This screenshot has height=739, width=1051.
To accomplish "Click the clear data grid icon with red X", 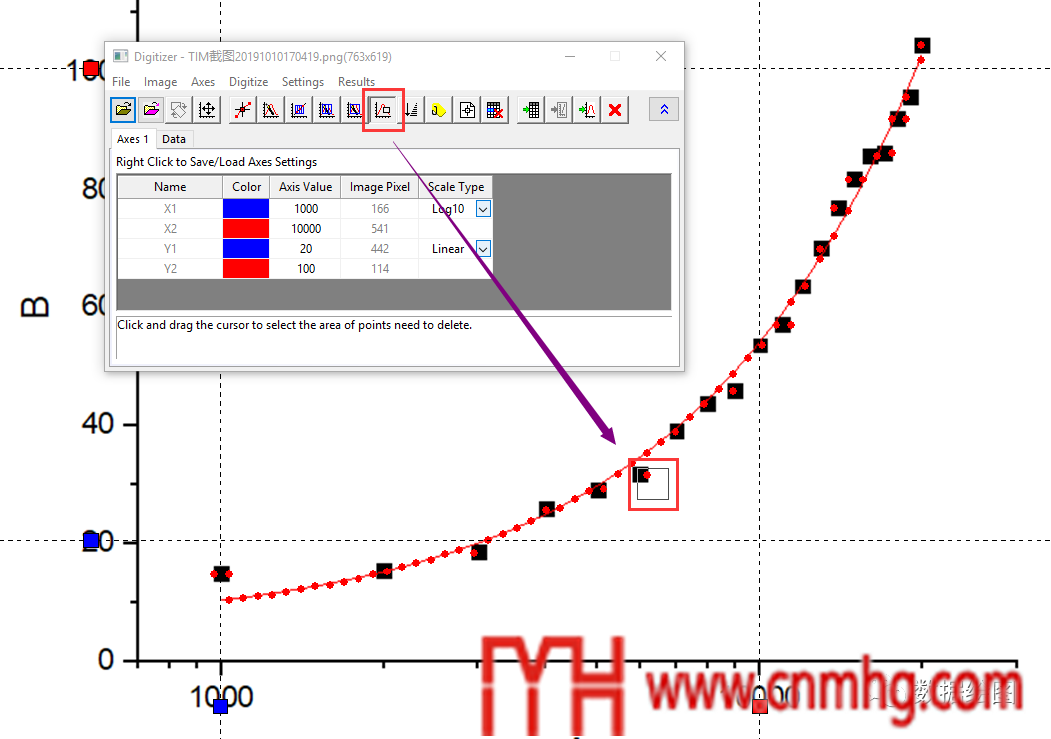I will point(495,110).
